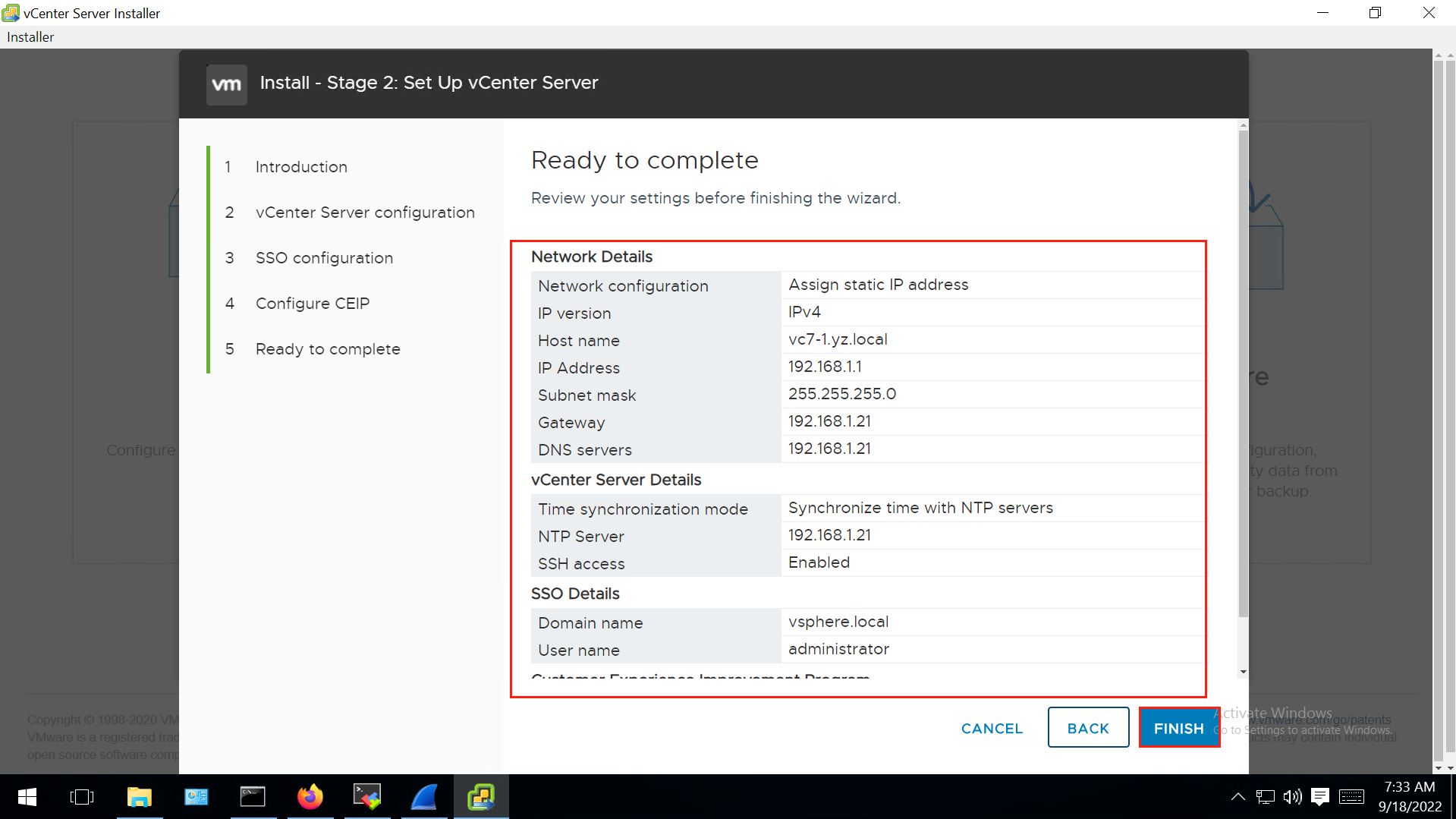Image resolution: width=1456 pixels, height=819 pixels.
Task: Click the BACK button
Action: pos(1088,728)
